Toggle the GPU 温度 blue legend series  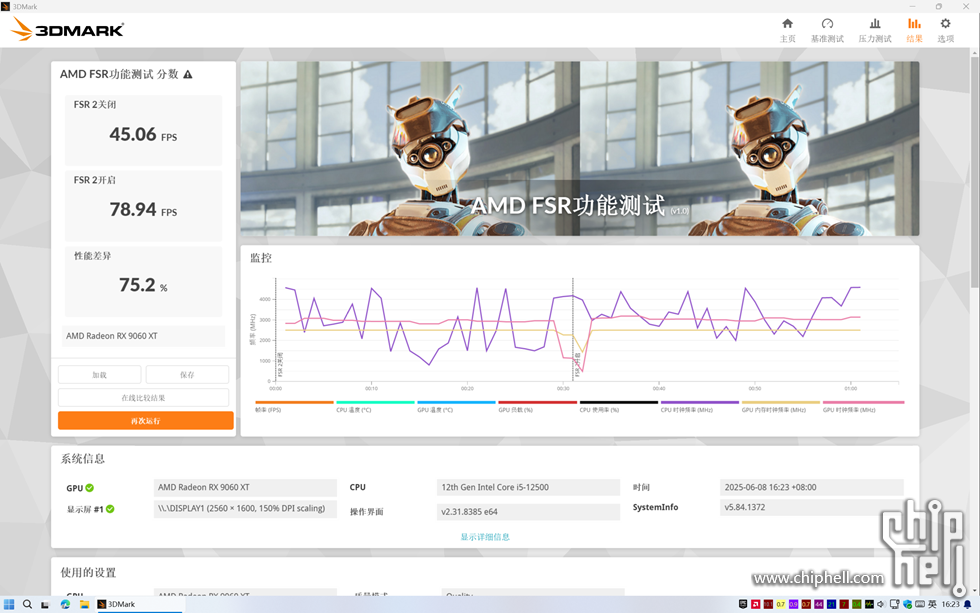[456, 406]
